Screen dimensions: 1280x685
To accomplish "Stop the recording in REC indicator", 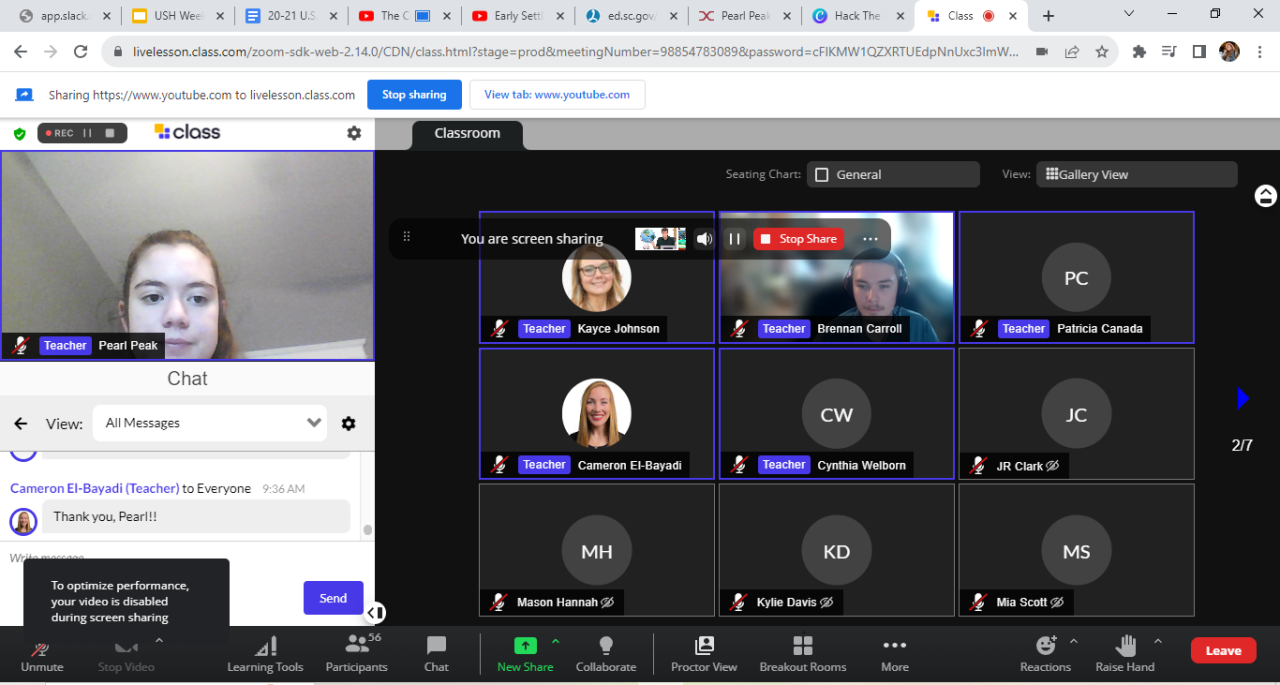I will pos(110,133).
